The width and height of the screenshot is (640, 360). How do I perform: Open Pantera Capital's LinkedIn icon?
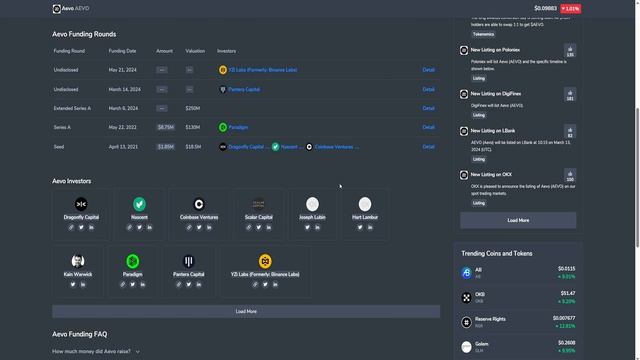click(x=198, y=284)
